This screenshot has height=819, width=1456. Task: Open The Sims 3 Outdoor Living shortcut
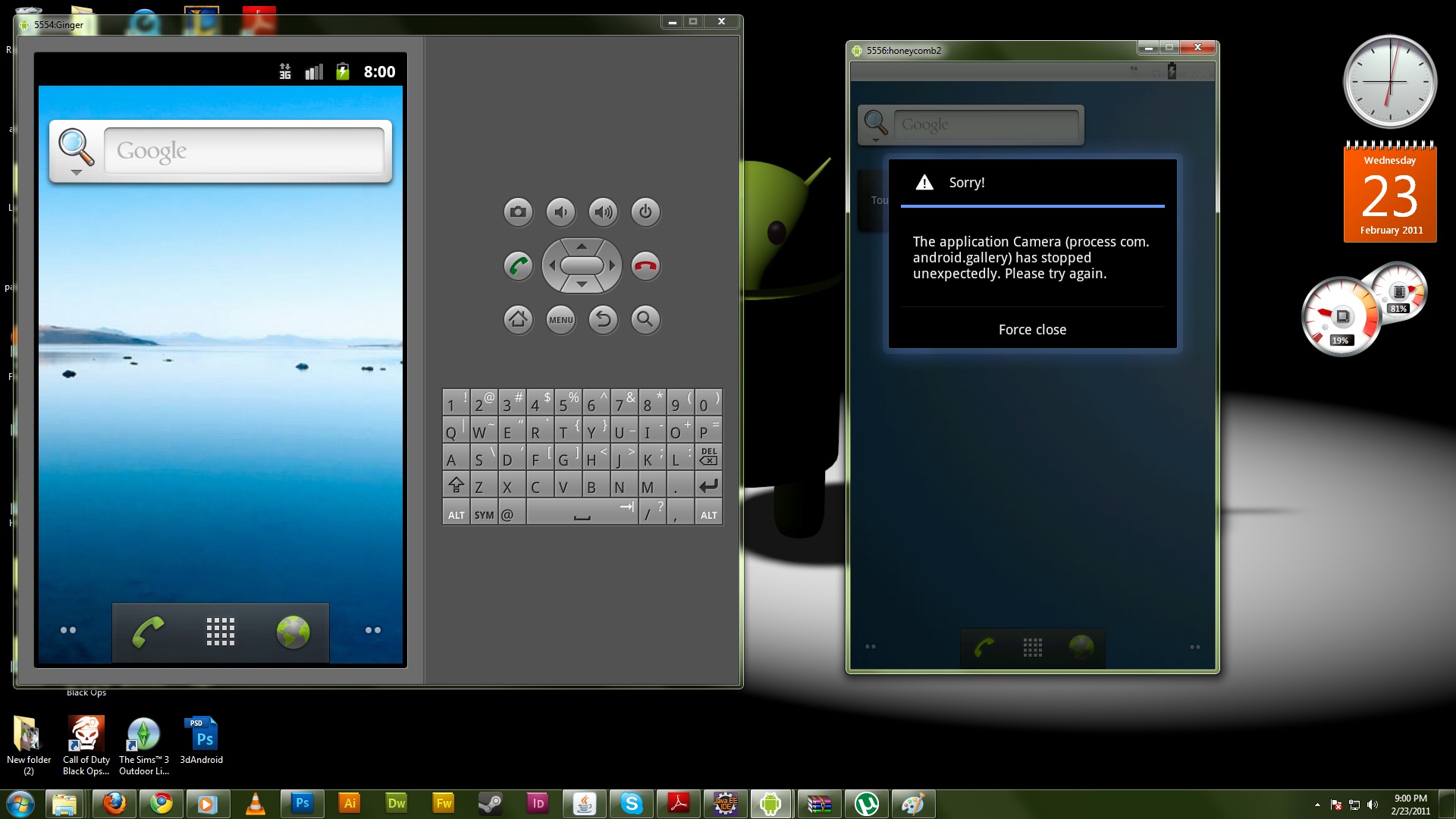143,746
